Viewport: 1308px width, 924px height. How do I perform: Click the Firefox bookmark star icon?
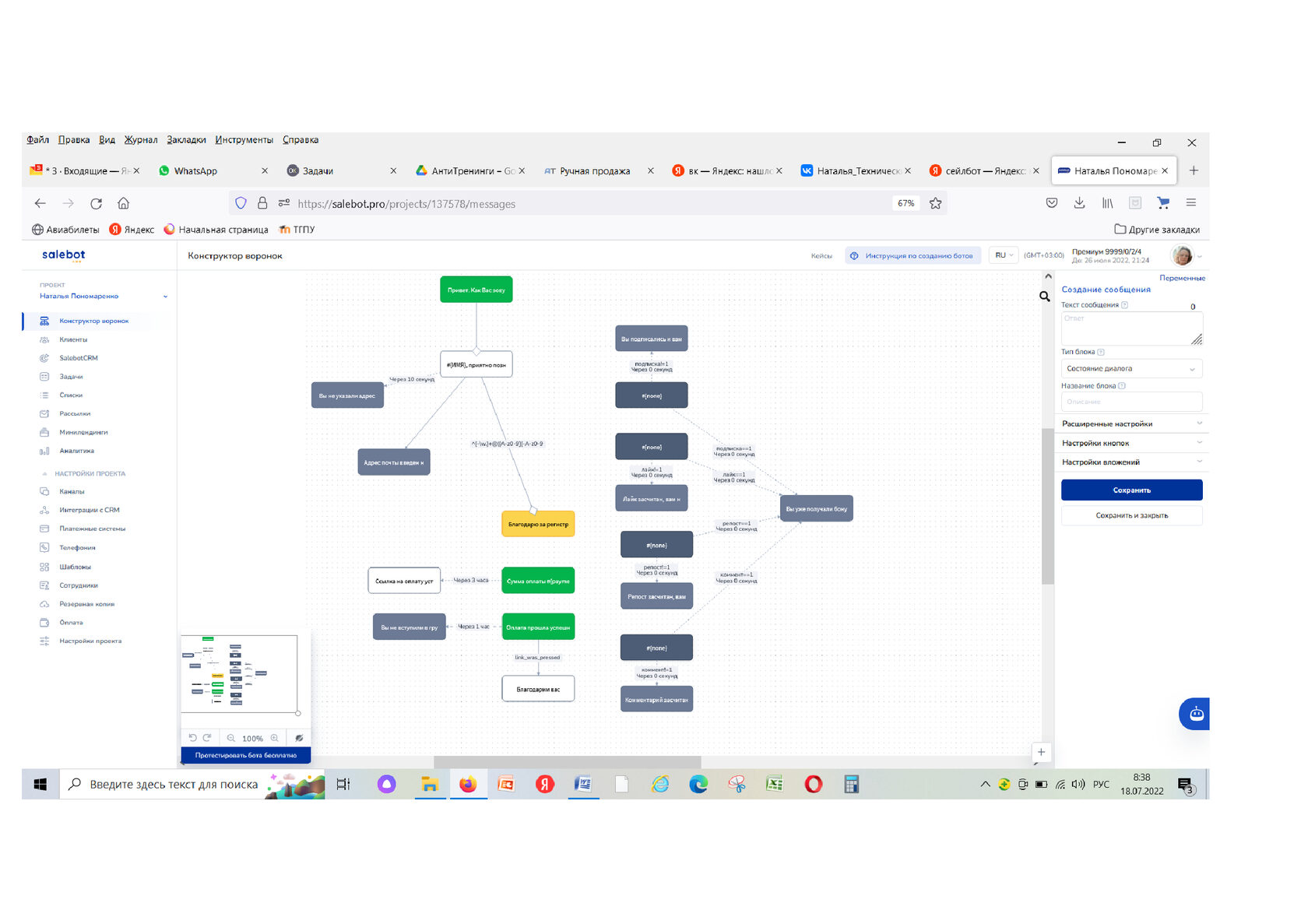tap(935, 203)
